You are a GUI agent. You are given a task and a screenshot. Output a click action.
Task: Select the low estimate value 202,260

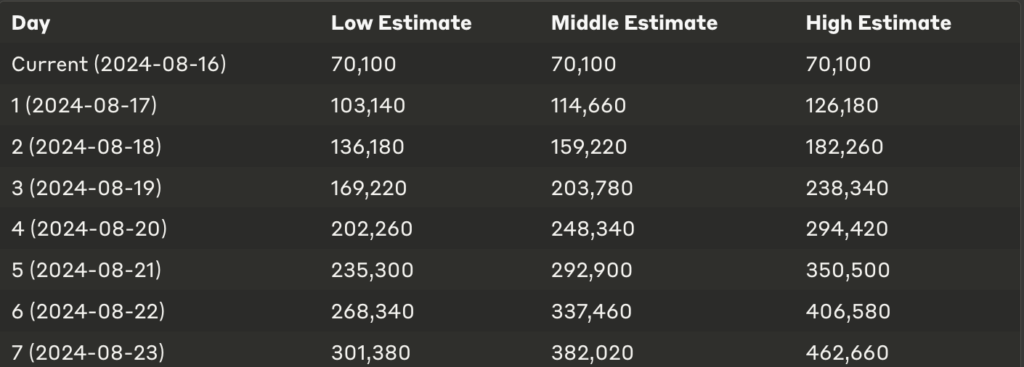coord(372,229)
